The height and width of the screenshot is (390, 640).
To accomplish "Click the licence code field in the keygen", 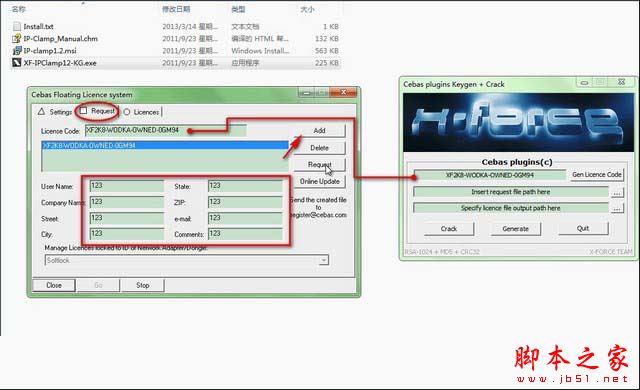I will 490,175.
